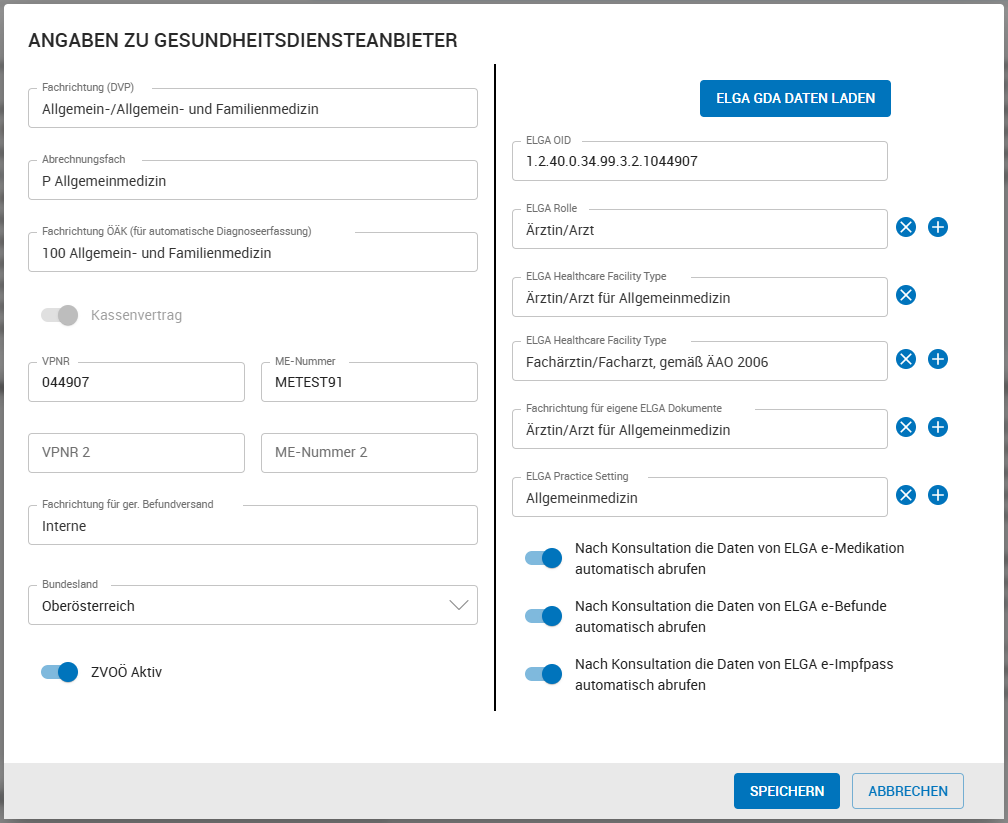The height and width of the screenshot is (823, 1008).
Task: Open the Bundesland dropdown
Action: pos(459,605)
